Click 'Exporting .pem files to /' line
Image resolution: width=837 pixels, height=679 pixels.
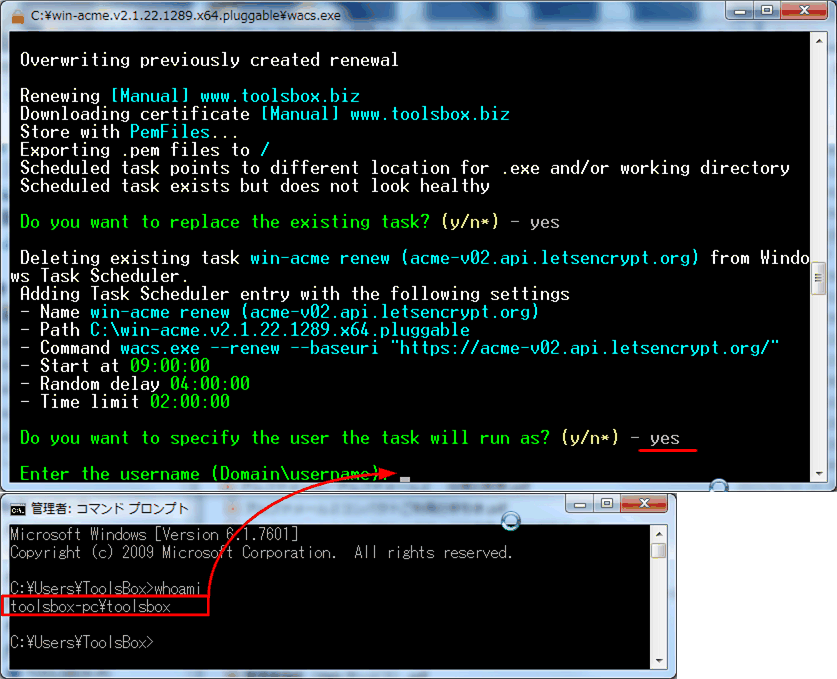click(145, 150)
